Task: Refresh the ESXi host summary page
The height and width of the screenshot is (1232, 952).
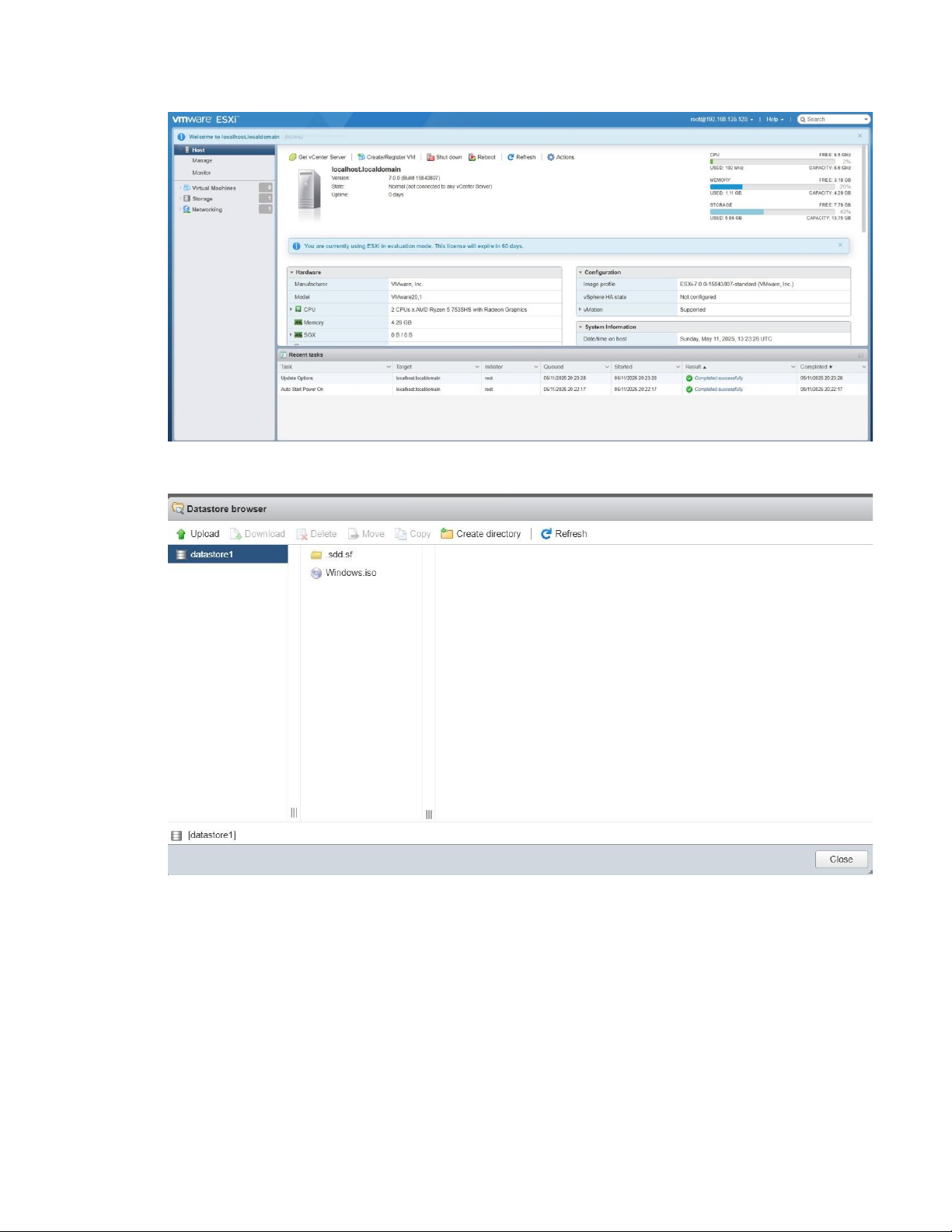Action: [521, 157]
